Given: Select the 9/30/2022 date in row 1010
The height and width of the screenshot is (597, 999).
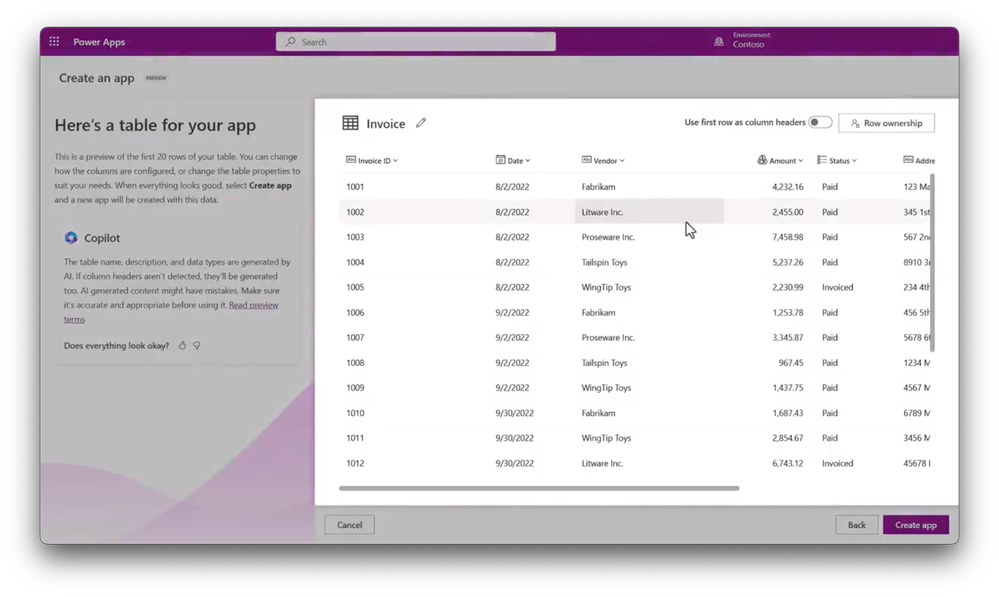Looking at the screenshot, I should tap(514, 413).
